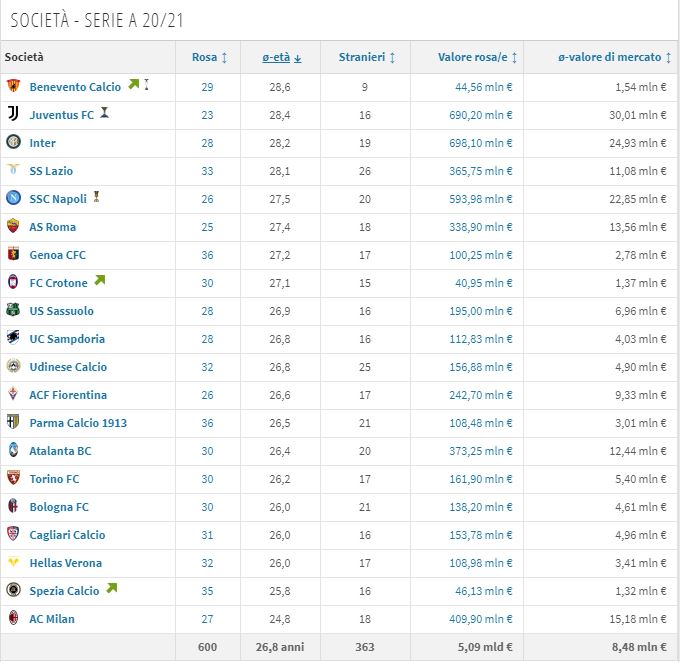Open Inter's squad value 698,10 mln €
The width and height of the screenshot is (680, 662).
[481, 143]
